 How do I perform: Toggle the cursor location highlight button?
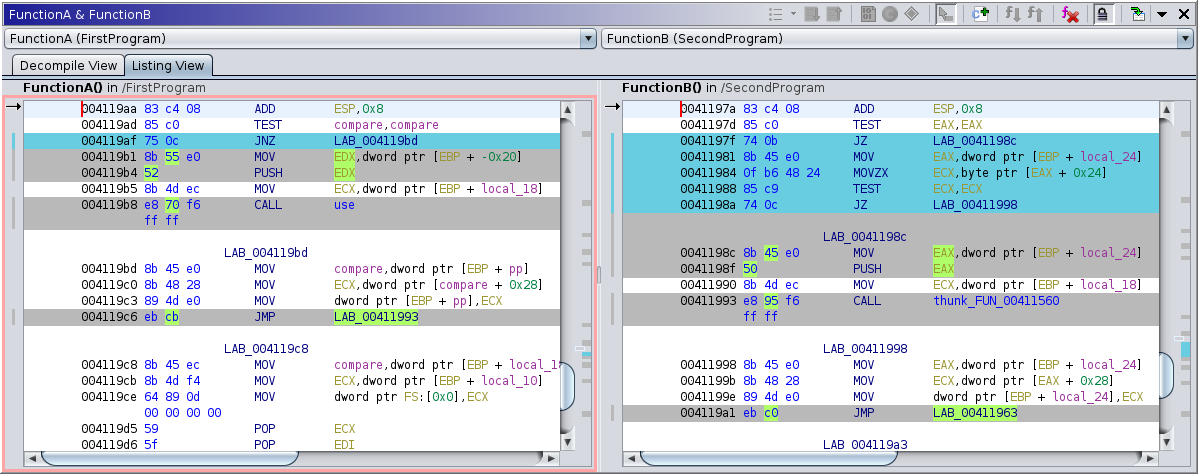click(944, 14)
